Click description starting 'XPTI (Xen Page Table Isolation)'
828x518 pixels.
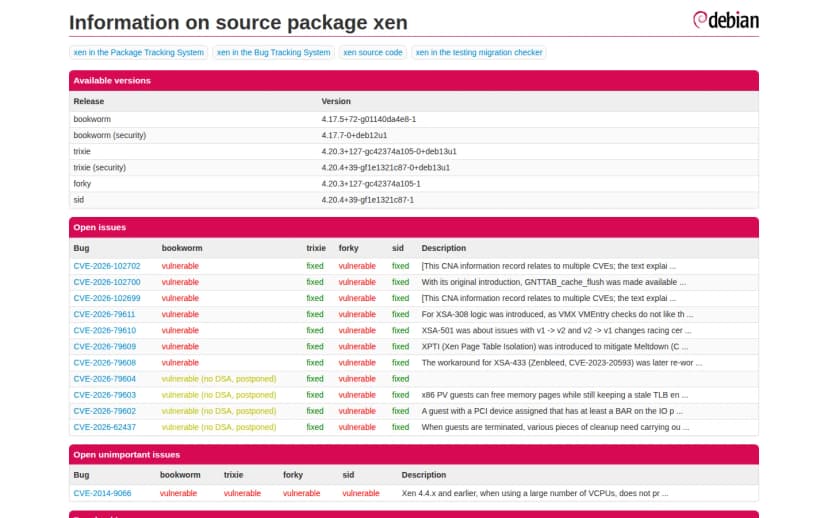(554, 346)
